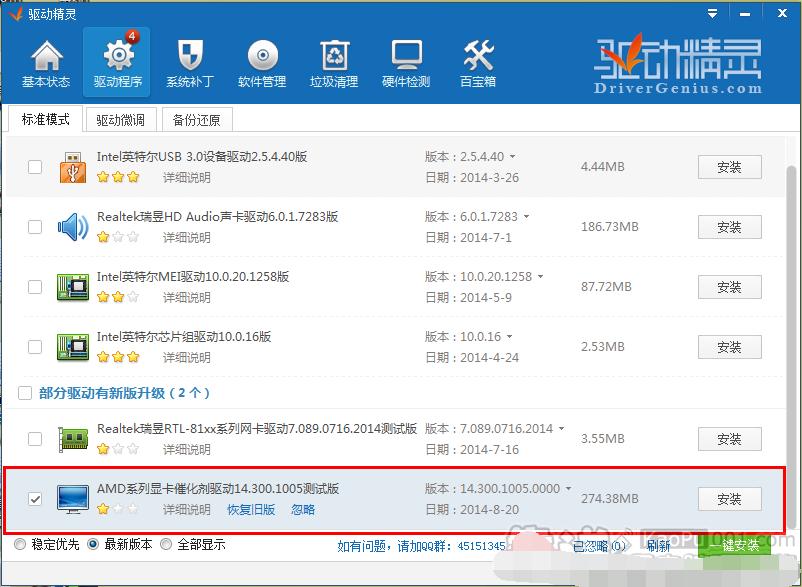This screenshot has height=587, width=802.
Task: Install the Intel USB 3.0 driver
Action: [x=729, y=167]
